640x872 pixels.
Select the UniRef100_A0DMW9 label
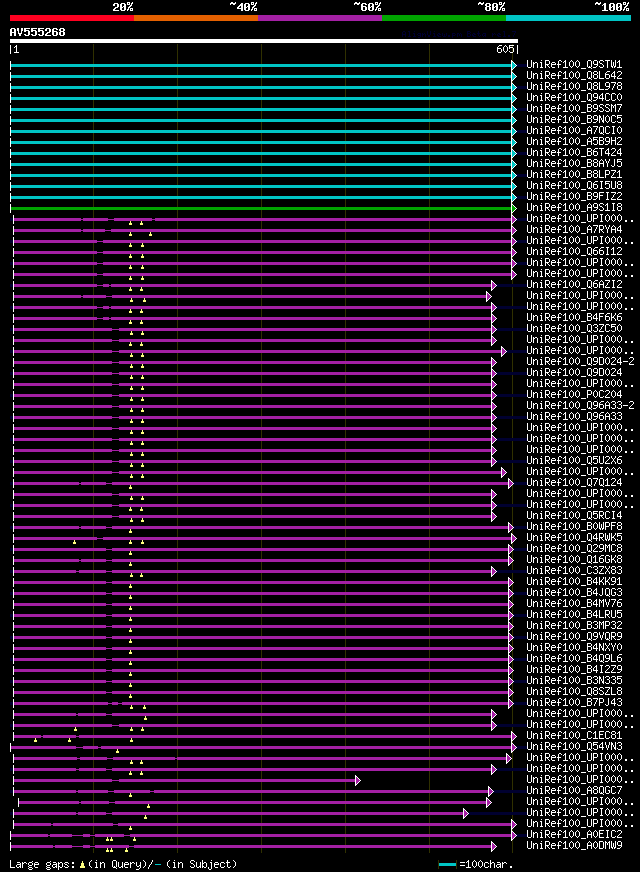click(x=574, y=845)
